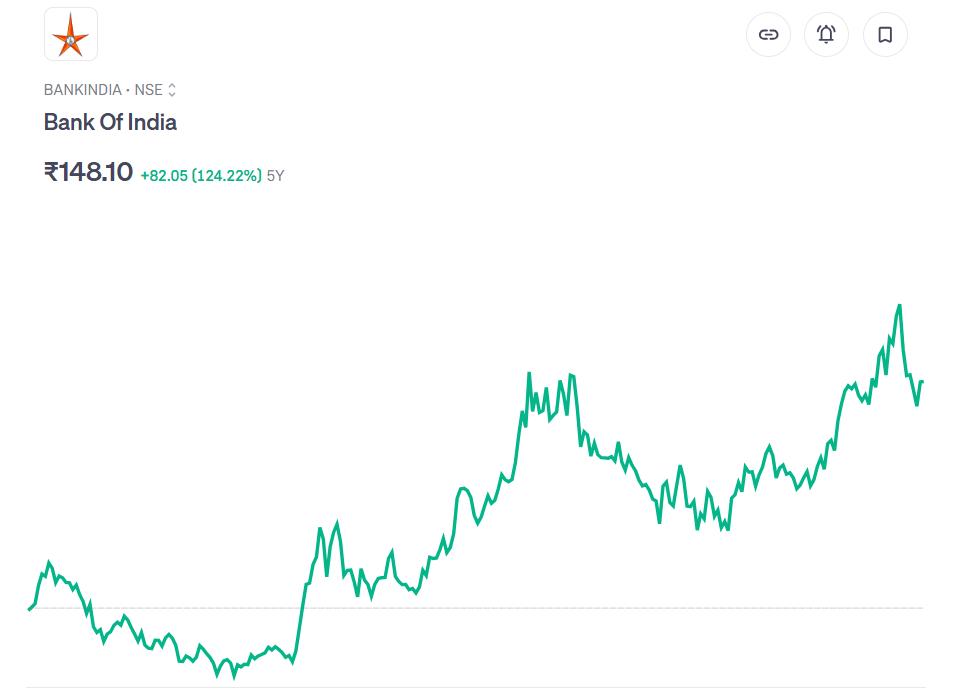The image size is (959, 693).
Task: Click the leftmost starting point of the chart
Action: click(29, 609)
